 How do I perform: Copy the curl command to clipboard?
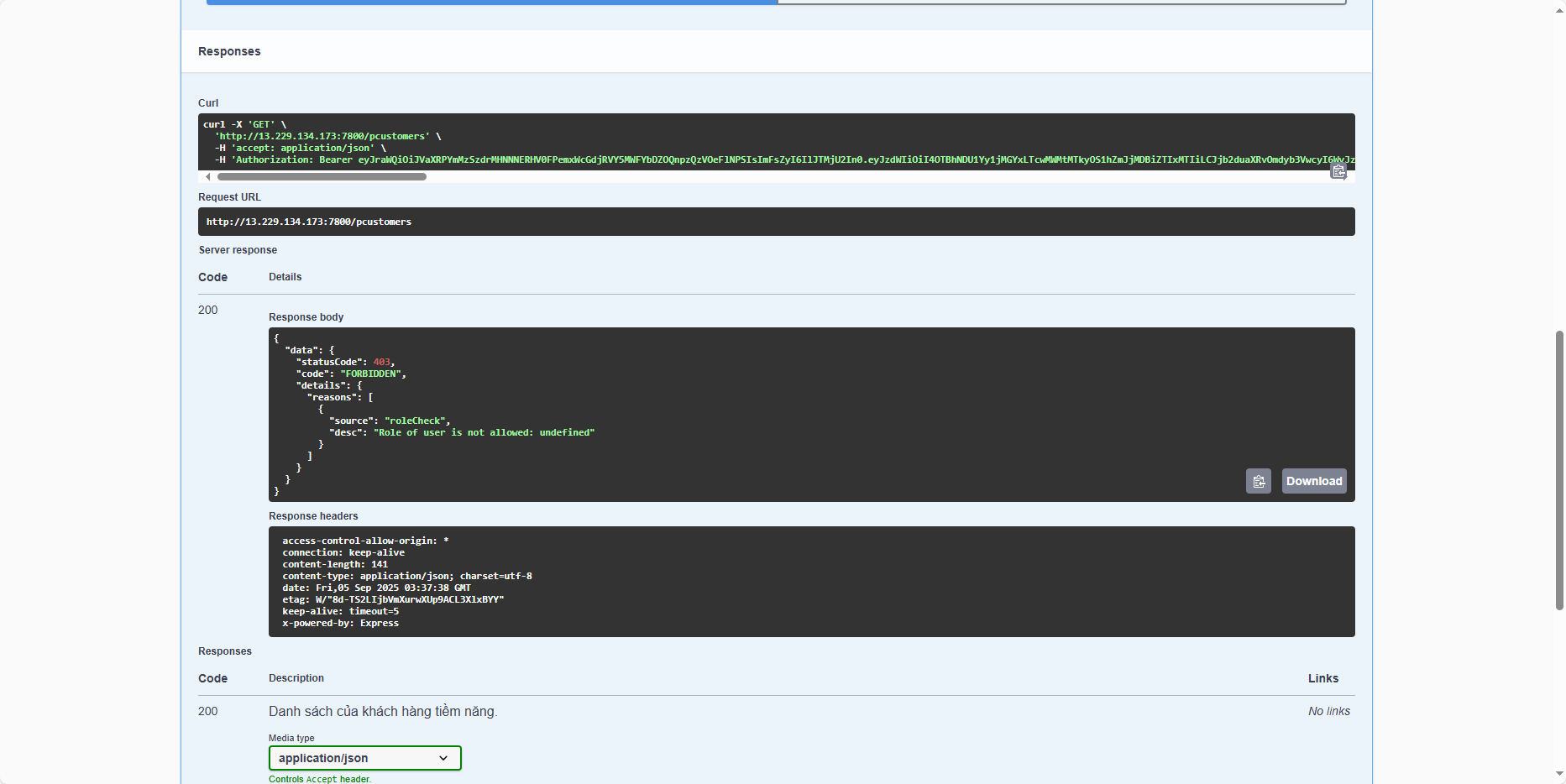click(x=1338, y=171)
